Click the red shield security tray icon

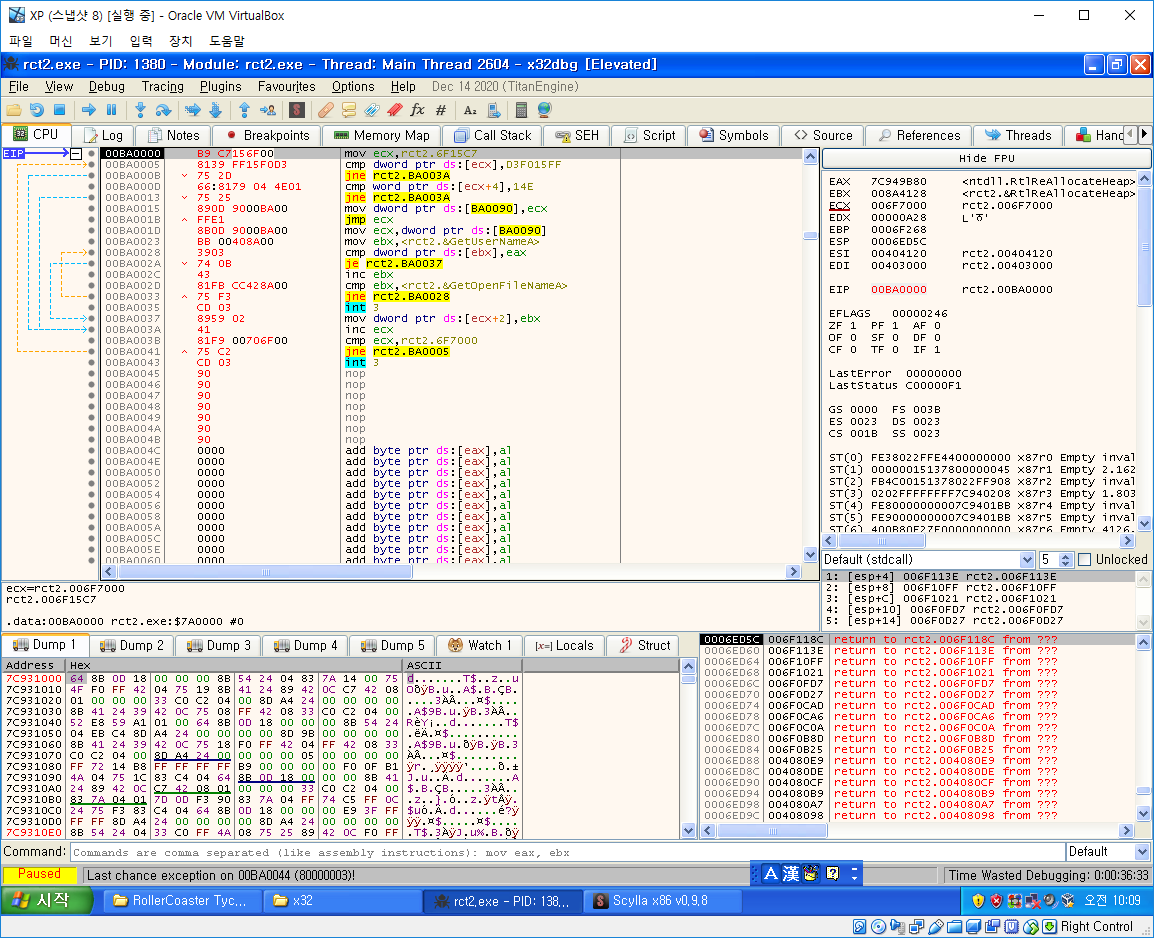point(997,900)
